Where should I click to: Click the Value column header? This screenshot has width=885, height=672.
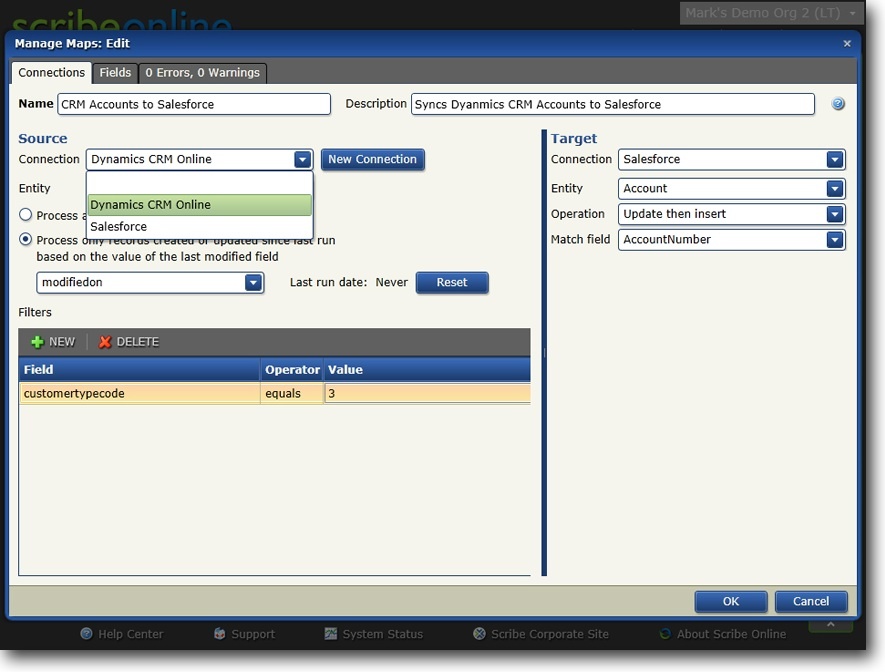[x=427, y=370]
